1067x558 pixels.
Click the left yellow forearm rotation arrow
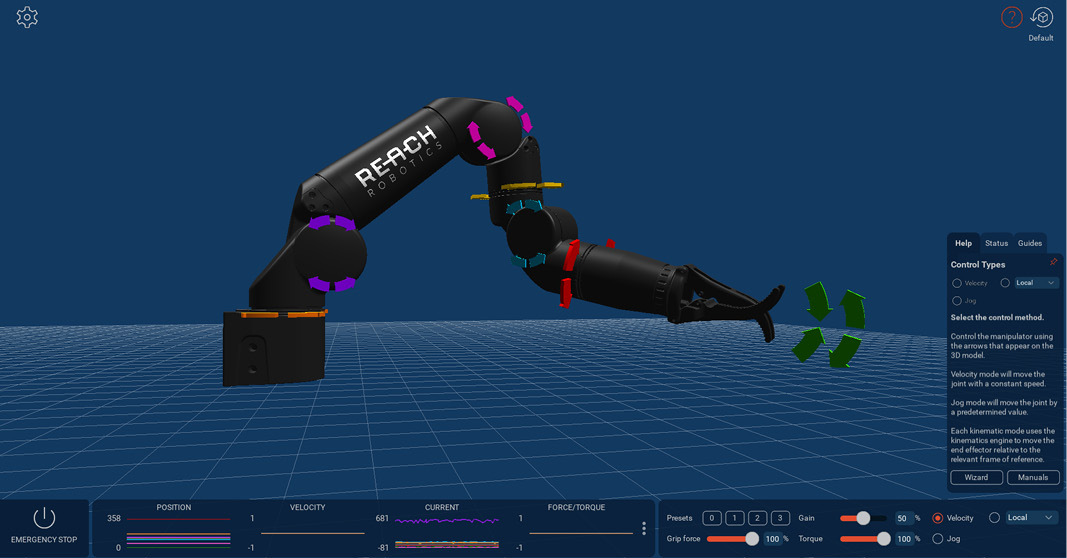coord(480,197)
